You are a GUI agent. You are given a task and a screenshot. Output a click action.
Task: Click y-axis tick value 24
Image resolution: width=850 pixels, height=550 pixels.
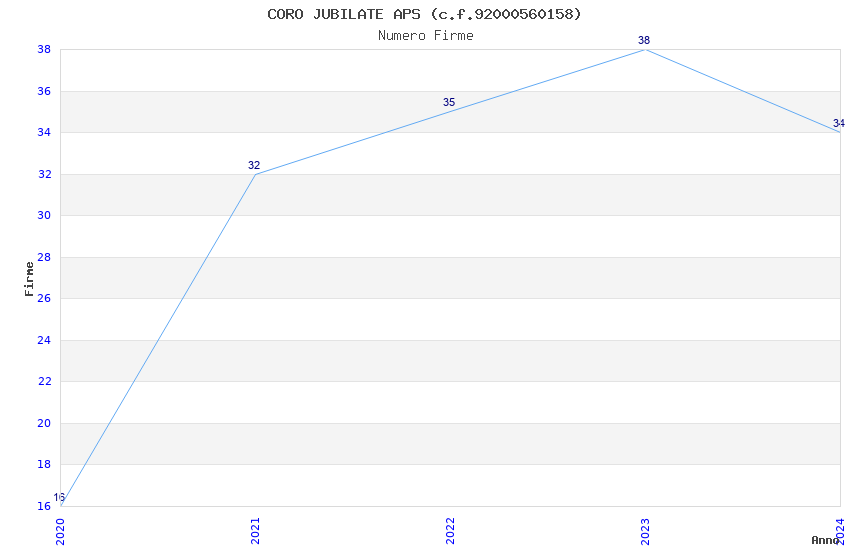pyautogui.click(x=44, y=340)
